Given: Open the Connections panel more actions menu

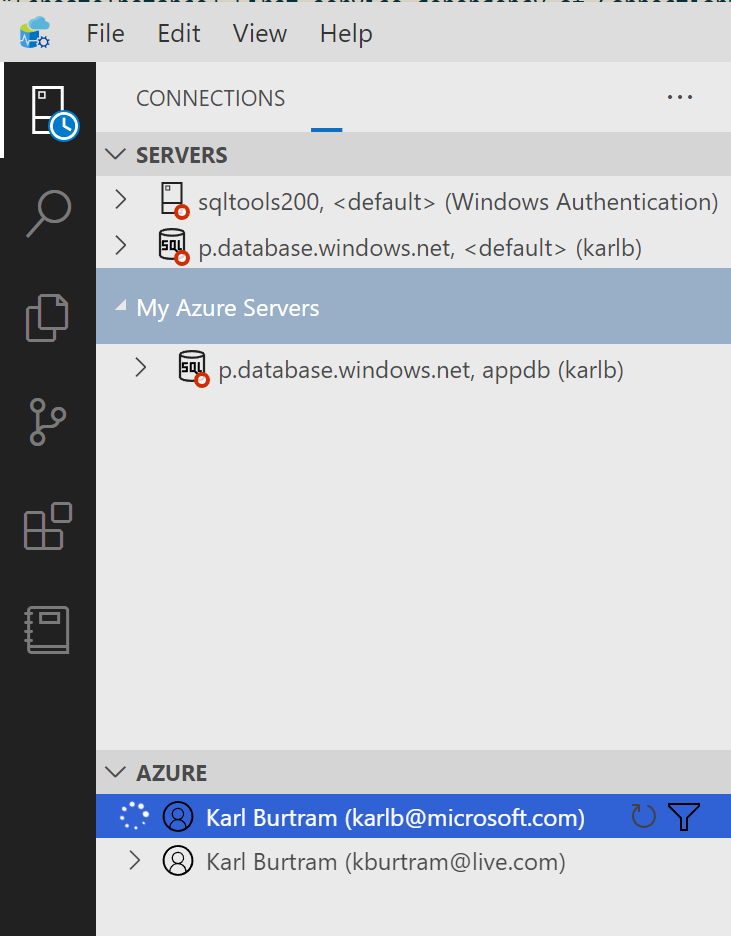Looking at the screenshot, I should click(680, 97).
